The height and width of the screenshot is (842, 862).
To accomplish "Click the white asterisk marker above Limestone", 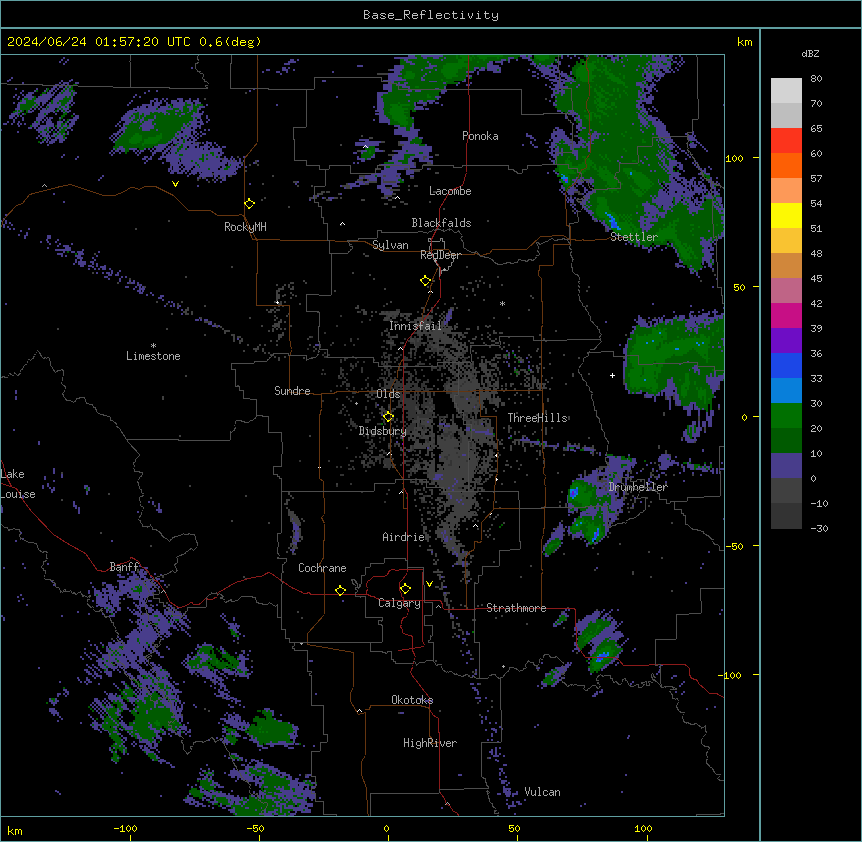I will [x=153, y=346].
